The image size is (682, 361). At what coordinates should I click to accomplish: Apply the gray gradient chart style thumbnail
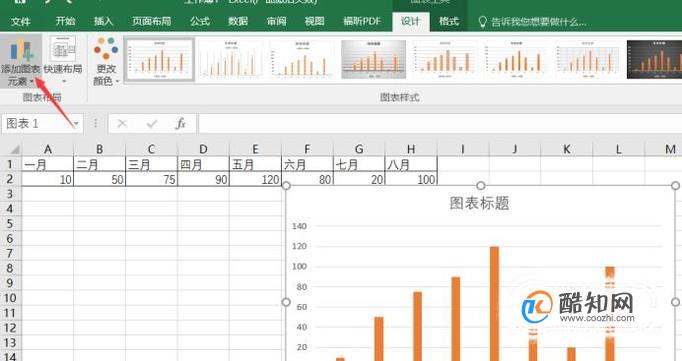373,59
